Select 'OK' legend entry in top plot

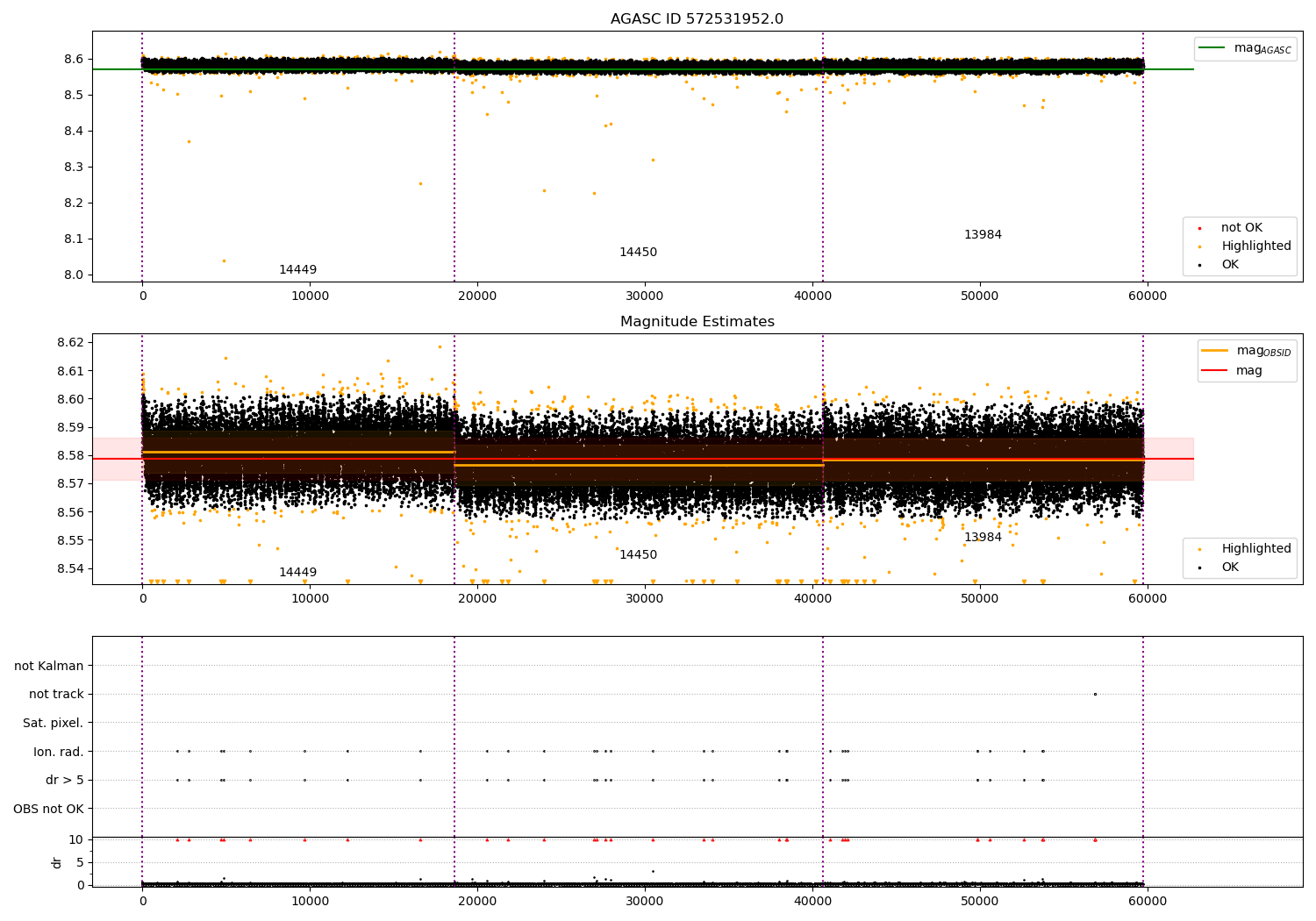click(1230, 265)
